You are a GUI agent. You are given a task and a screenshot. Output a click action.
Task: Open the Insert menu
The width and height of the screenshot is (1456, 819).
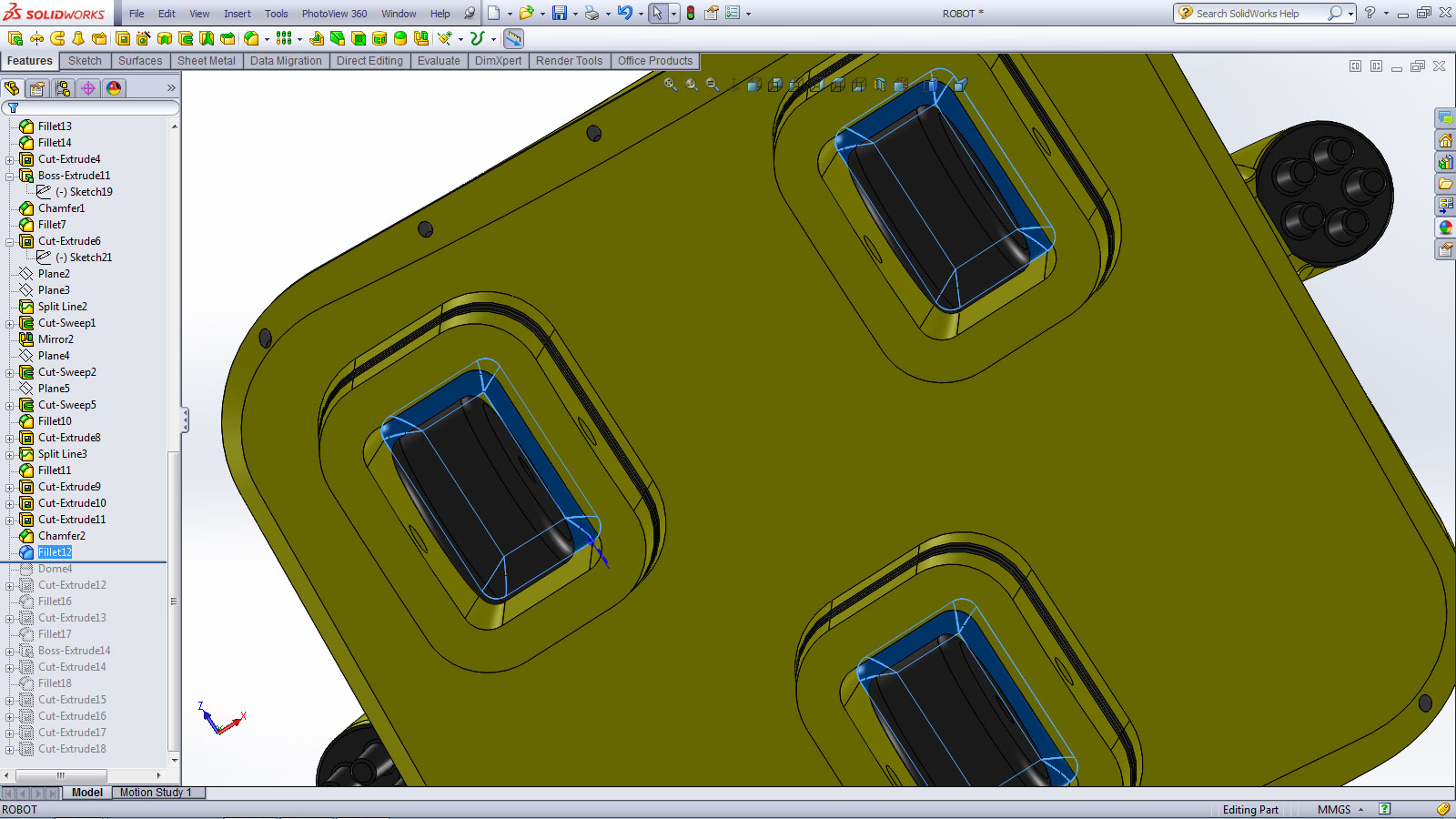pyautogui.click(x=238, y=14)
